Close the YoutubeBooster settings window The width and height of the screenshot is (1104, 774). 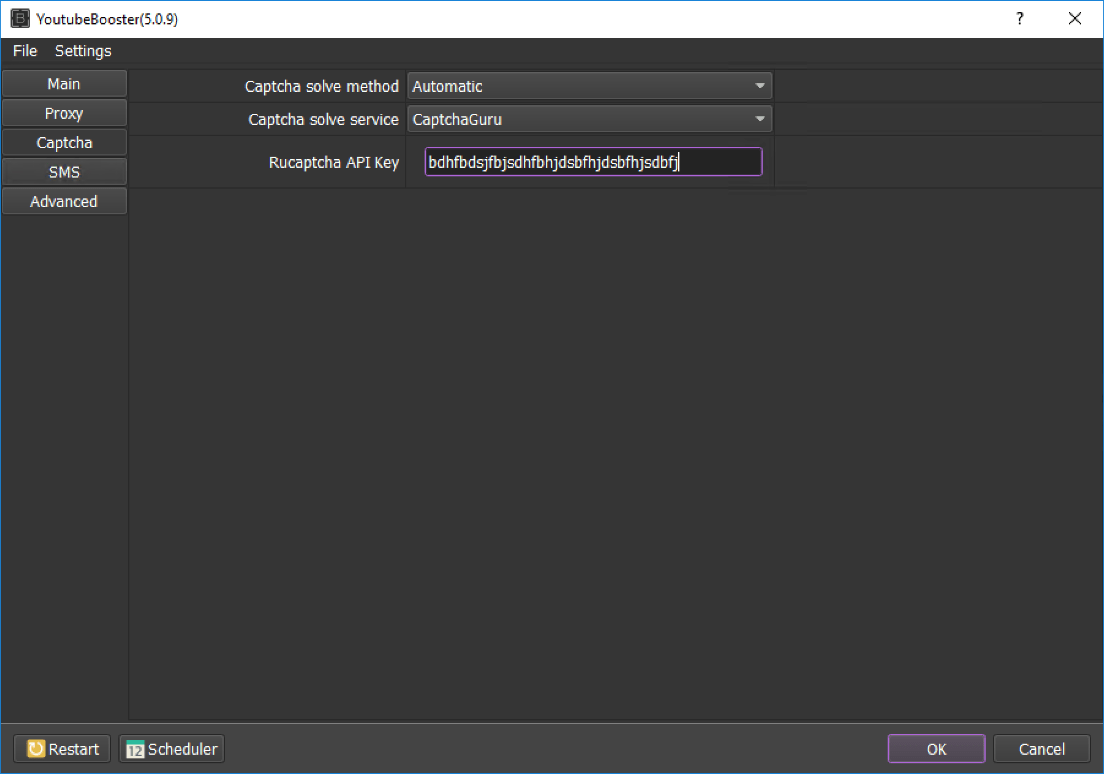pos(1075,19)
